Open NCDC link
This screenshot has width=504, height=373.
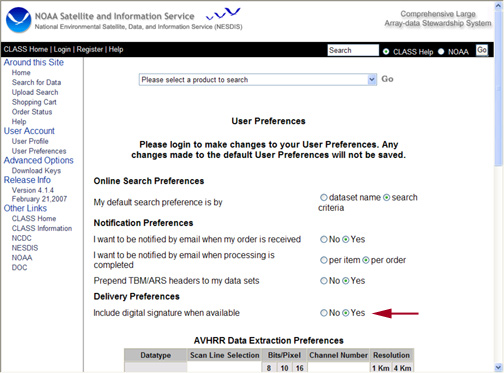click(22, 238)
